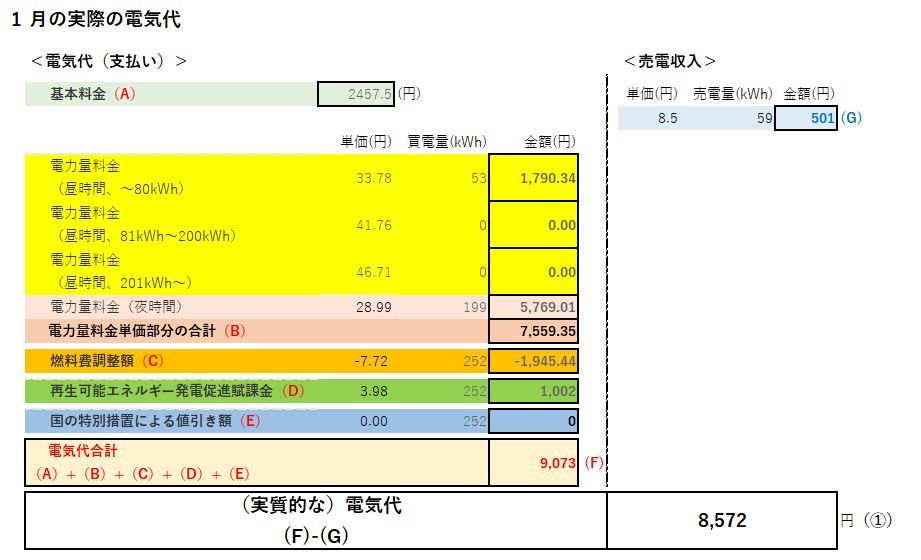Click the nighttime unit price 28.99 cell
This screenshot has width=921, height=560.
(365, 306)
